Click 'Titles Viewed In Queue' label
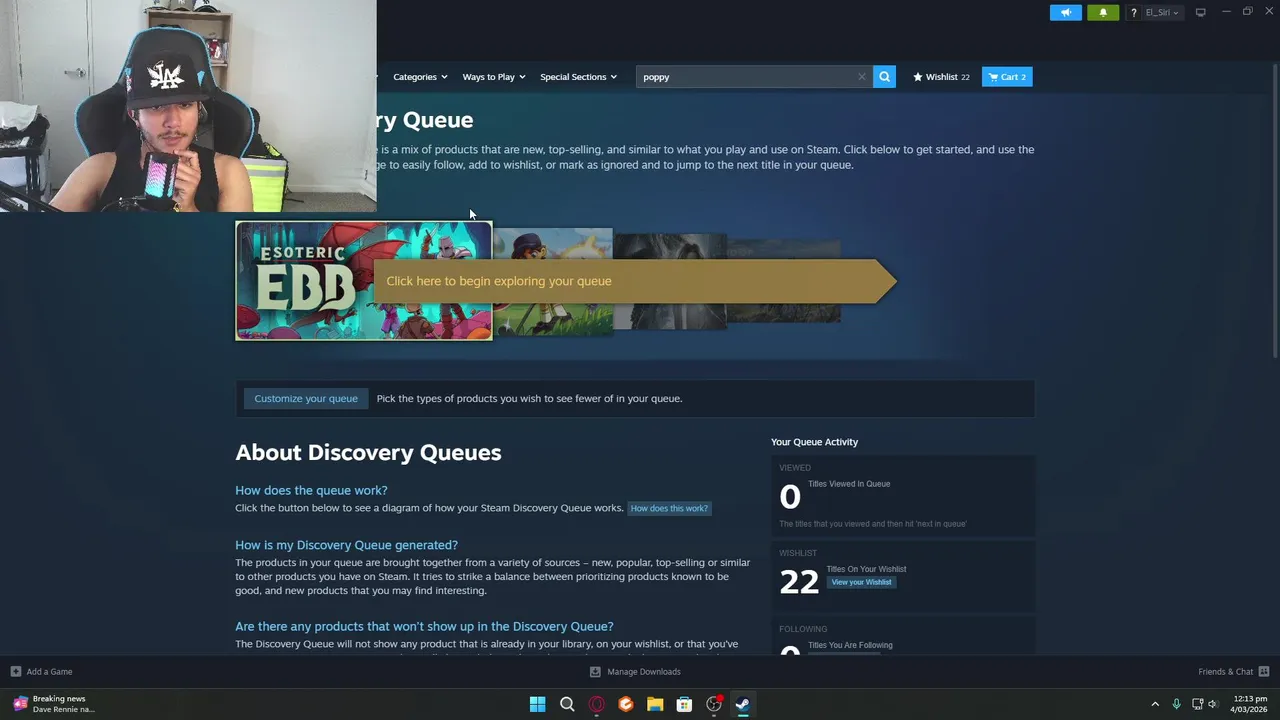 pos(849,484)
